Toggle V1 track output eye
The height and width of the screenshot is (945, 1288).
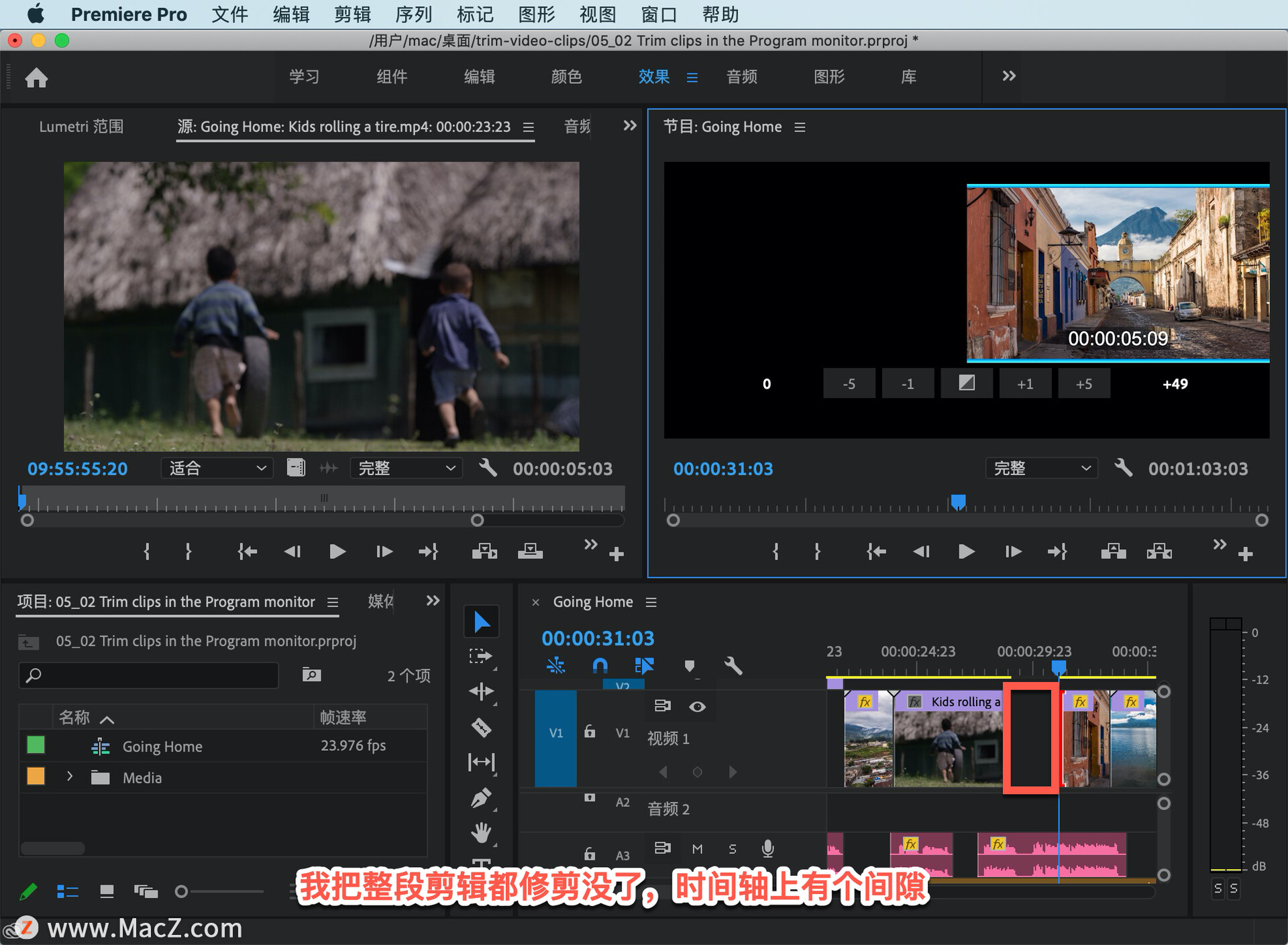point(697,706)
